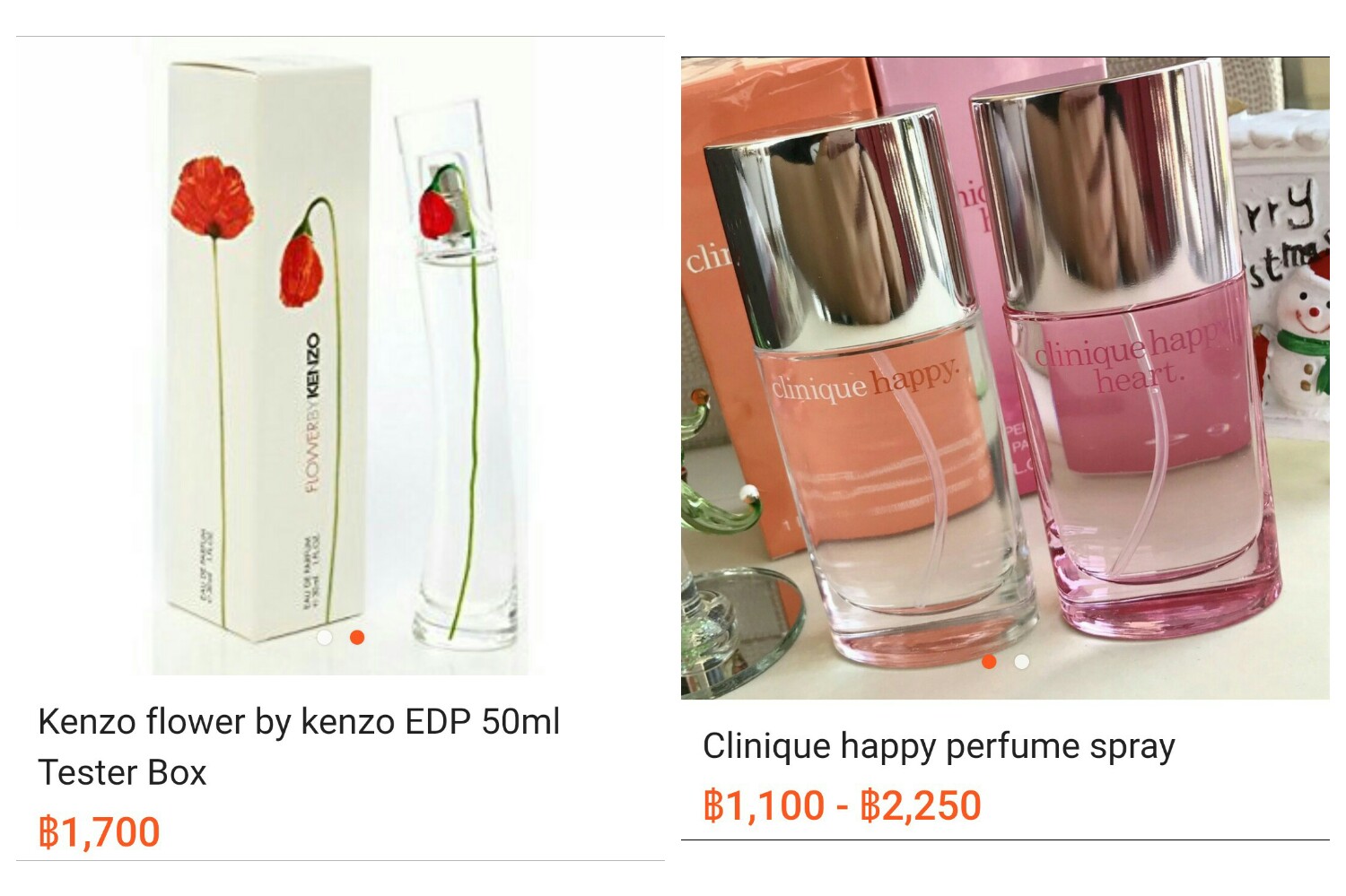Select the orange carousel dot on Clinique image
This screenshot has height=896, width=1346.
(x=989, y=662)
